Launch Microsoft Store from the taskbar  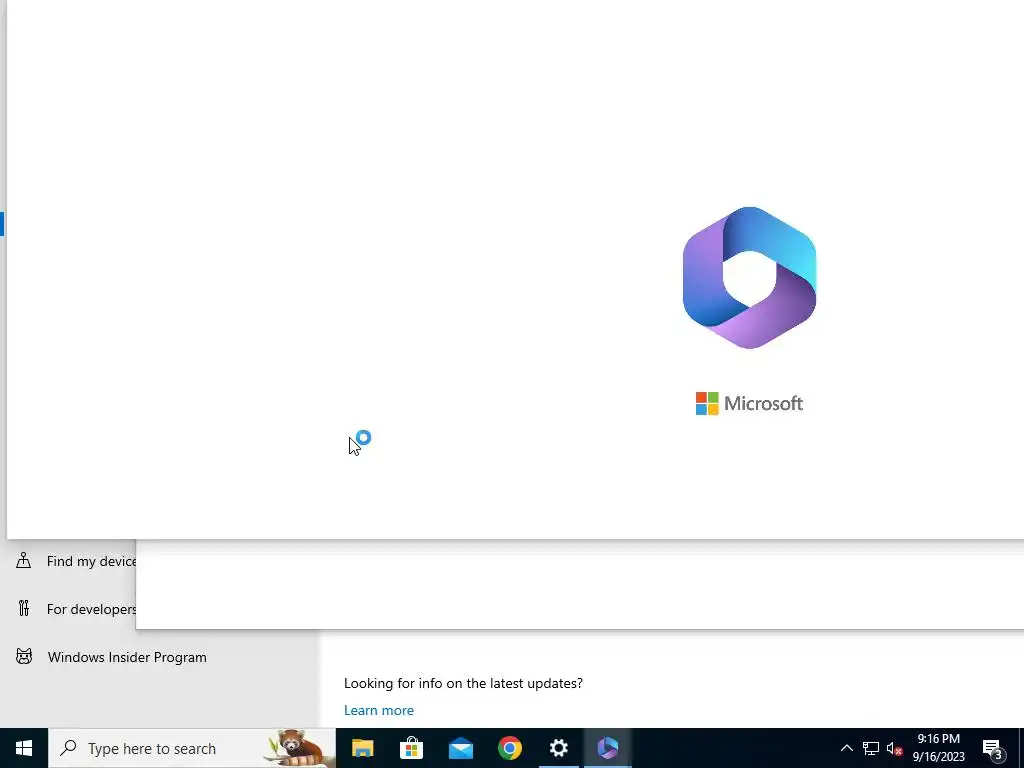pyautogui.click(x=411, y=748)
